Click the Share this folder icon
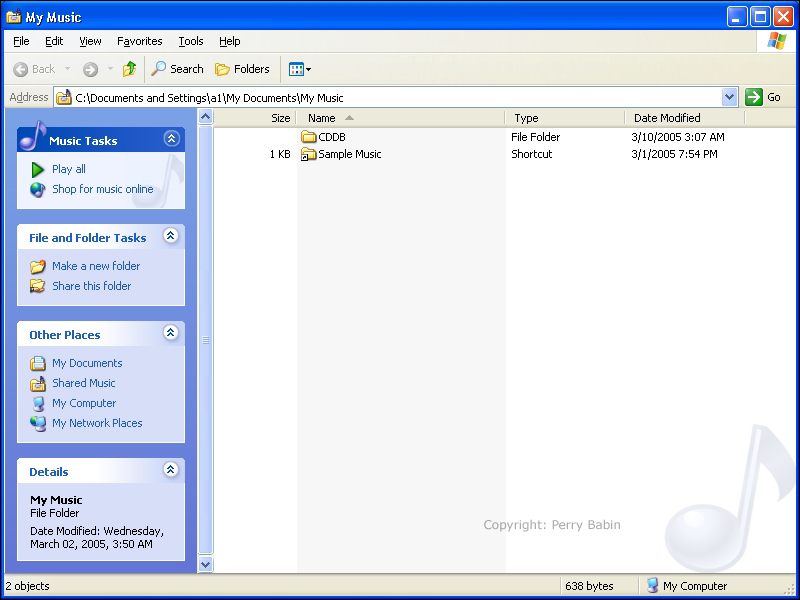The image size is (800, 600). pyautogui.click(x=37, y=286)
